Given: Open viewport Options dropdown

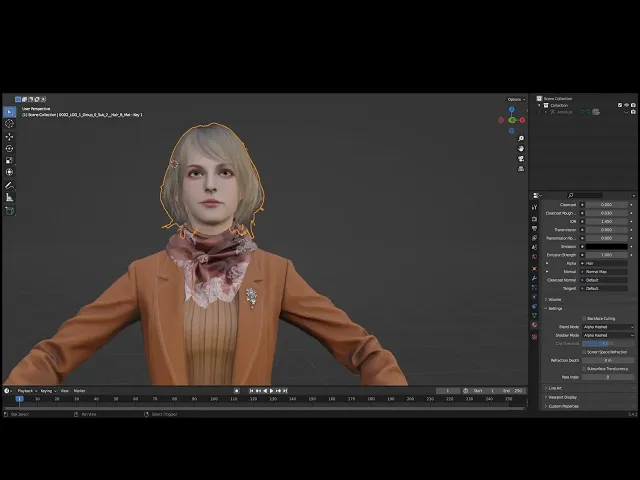Looking at the screenshot, I should (x=516, y=99).
